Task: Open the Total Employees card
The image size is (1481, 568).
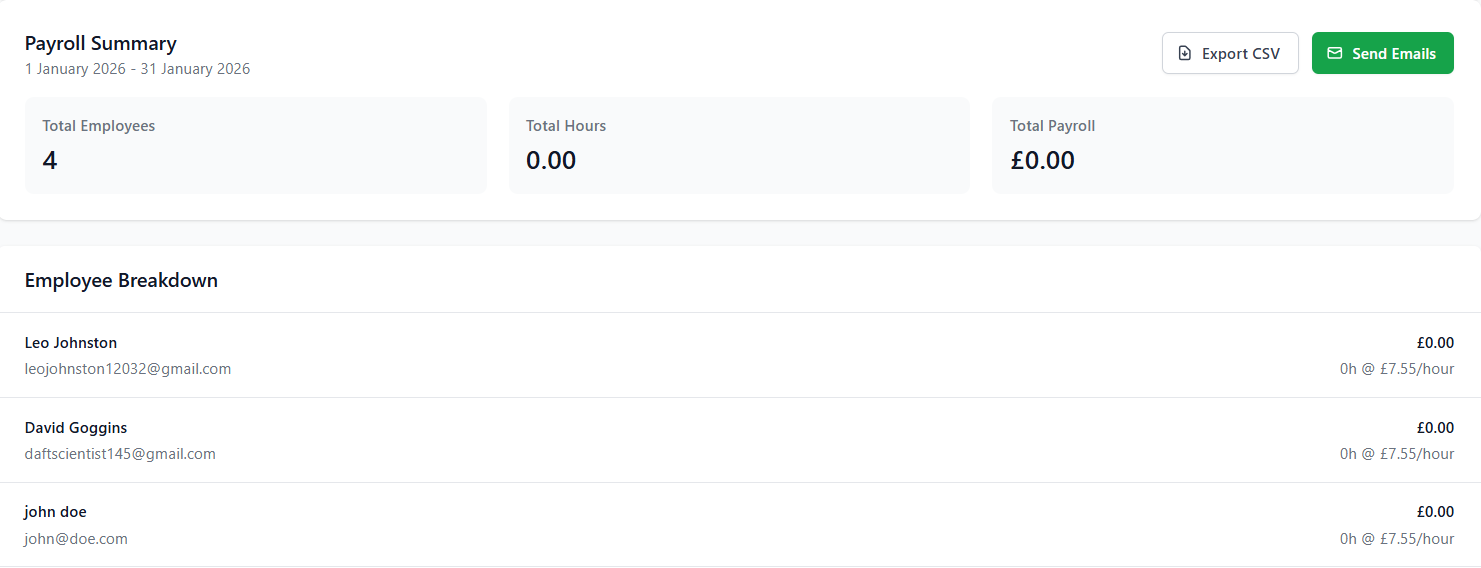Action: (255, 145)
